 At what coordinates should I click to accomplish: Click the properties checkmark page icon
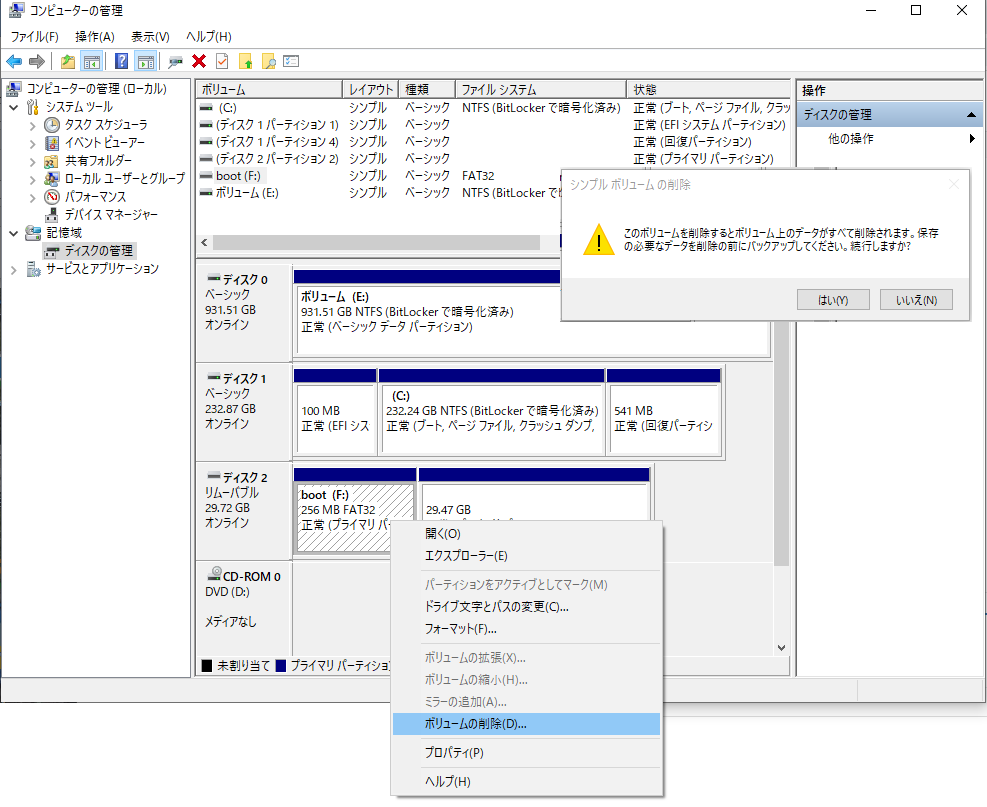pos(222,61)
